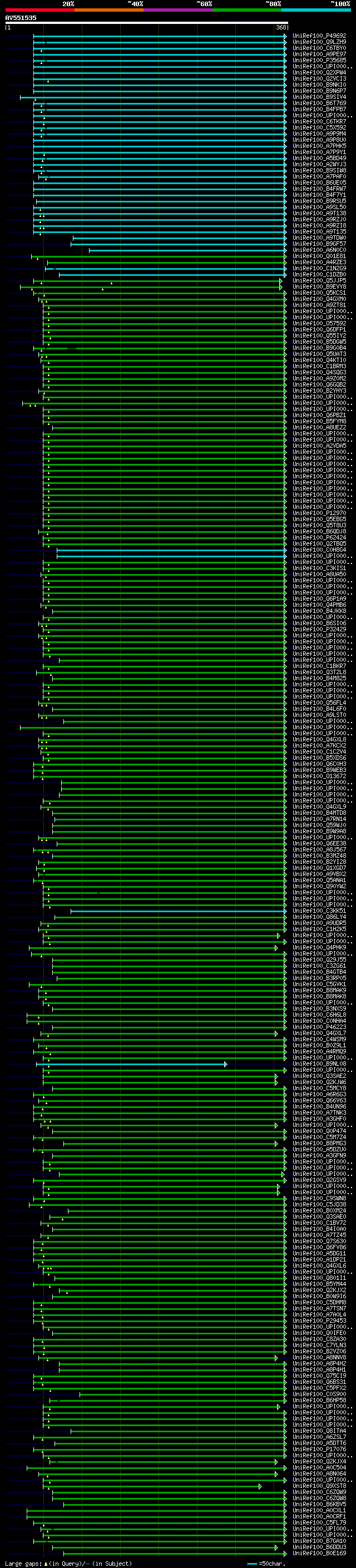Select hit label UniRef100_C0H8G4

[x=319, y=550]
